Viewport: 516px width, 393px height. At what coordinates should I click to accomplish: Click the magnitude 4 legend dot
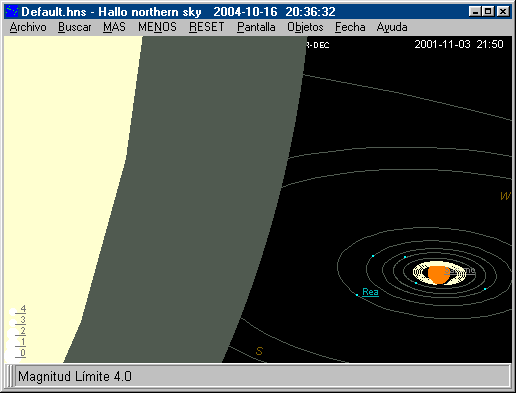pos(13,312)
